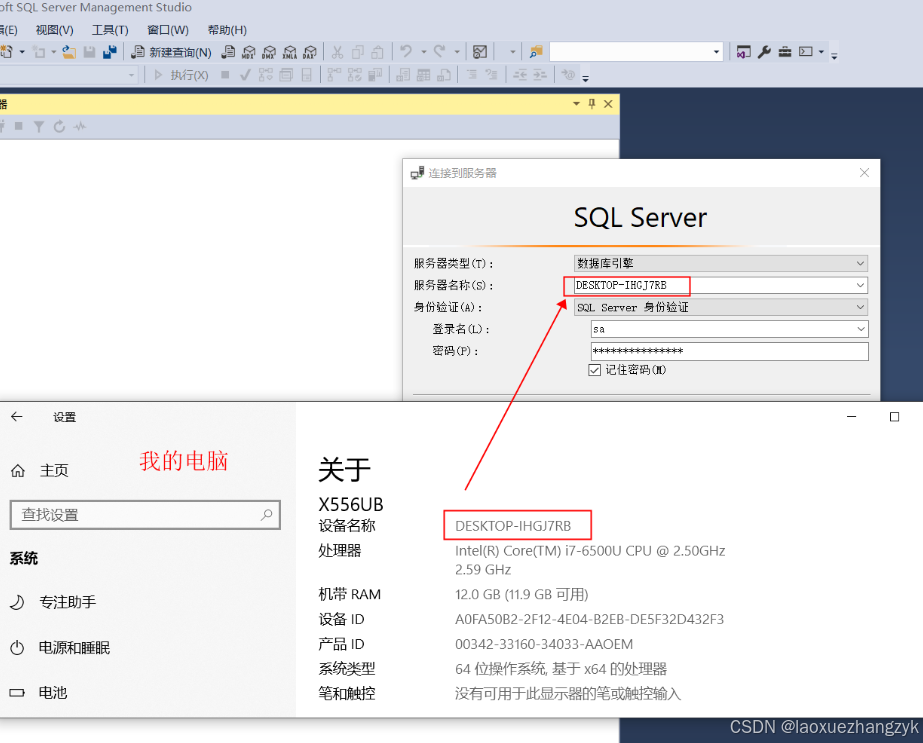
Task: Expand the Authentication (身份验证) dropdown
Action: (860, 307)
